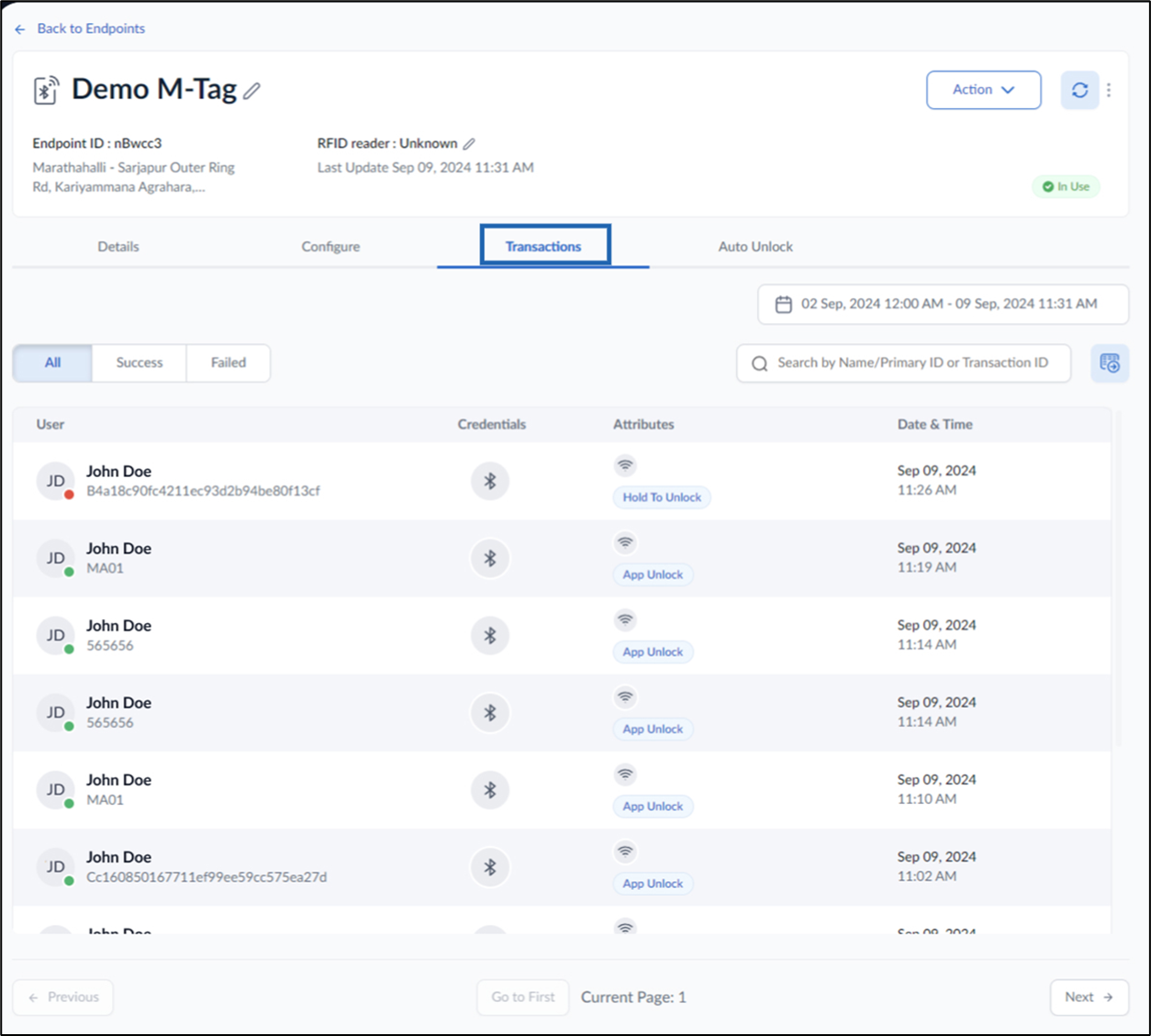Click wifi attribute icon above Hold To Unlock
This screenshot has height=1036, width=1151.
(x=625, y=465)
